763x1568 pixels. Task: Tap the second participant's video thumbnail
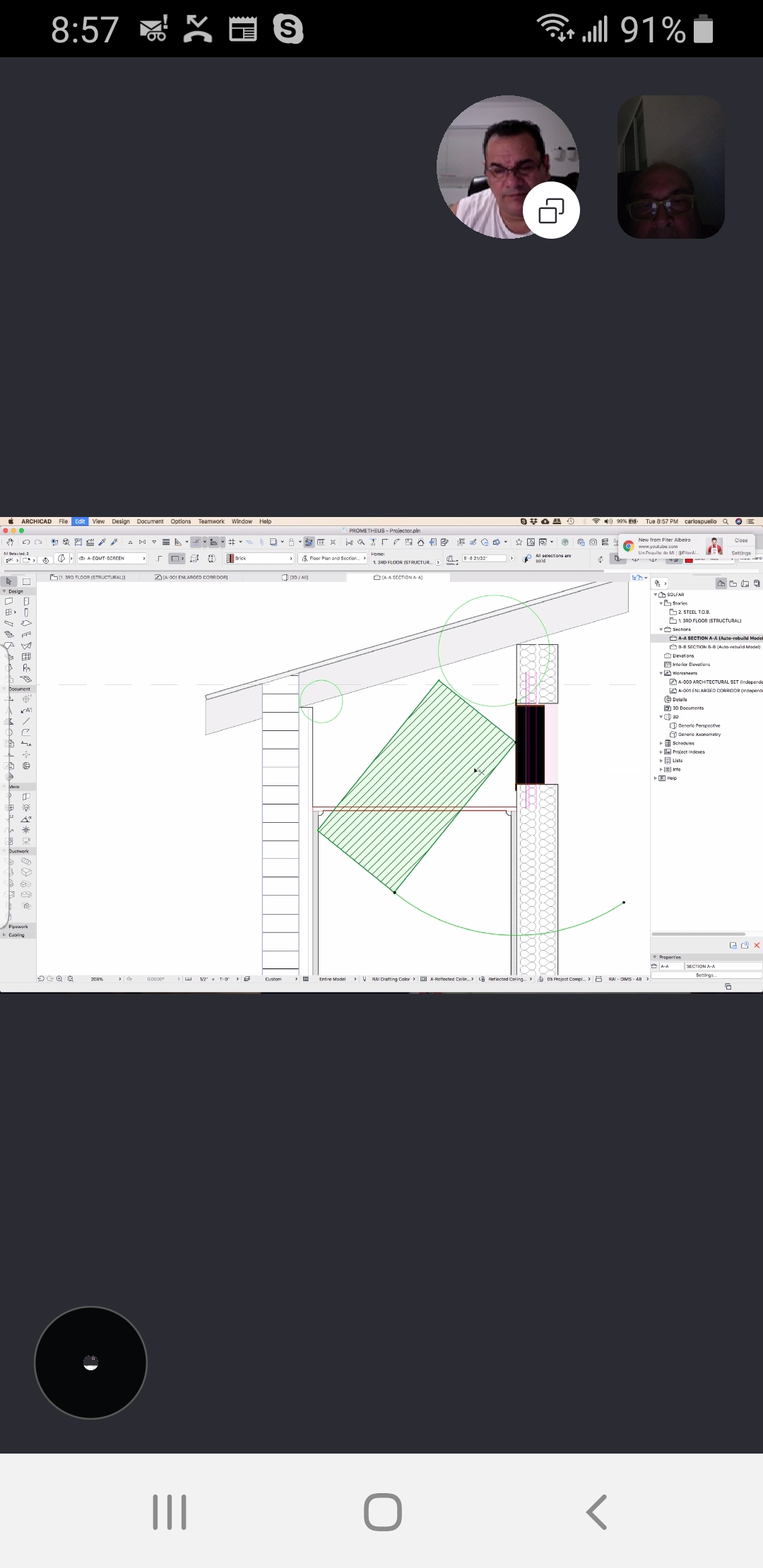tap(670, 167)
